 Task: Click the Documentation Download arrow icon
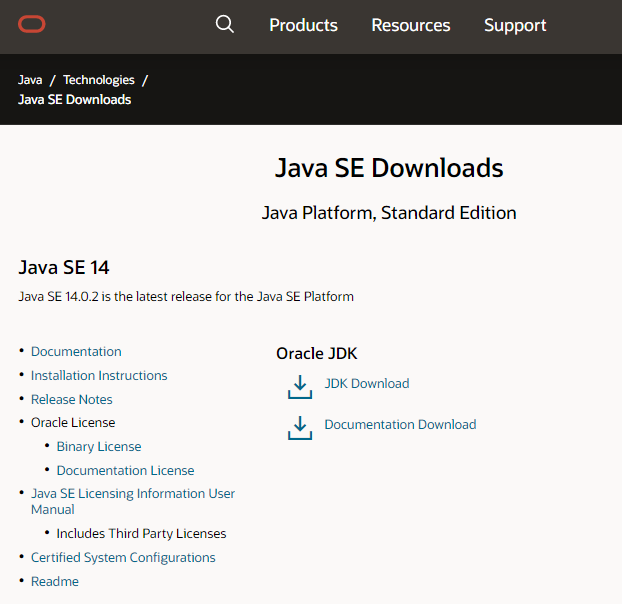click(x=300, y=428)
